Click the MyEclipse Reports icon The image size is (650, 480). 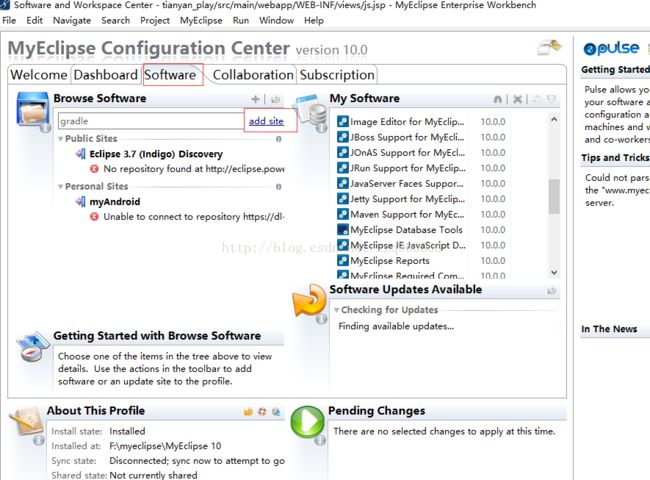[x=342, y=260]
